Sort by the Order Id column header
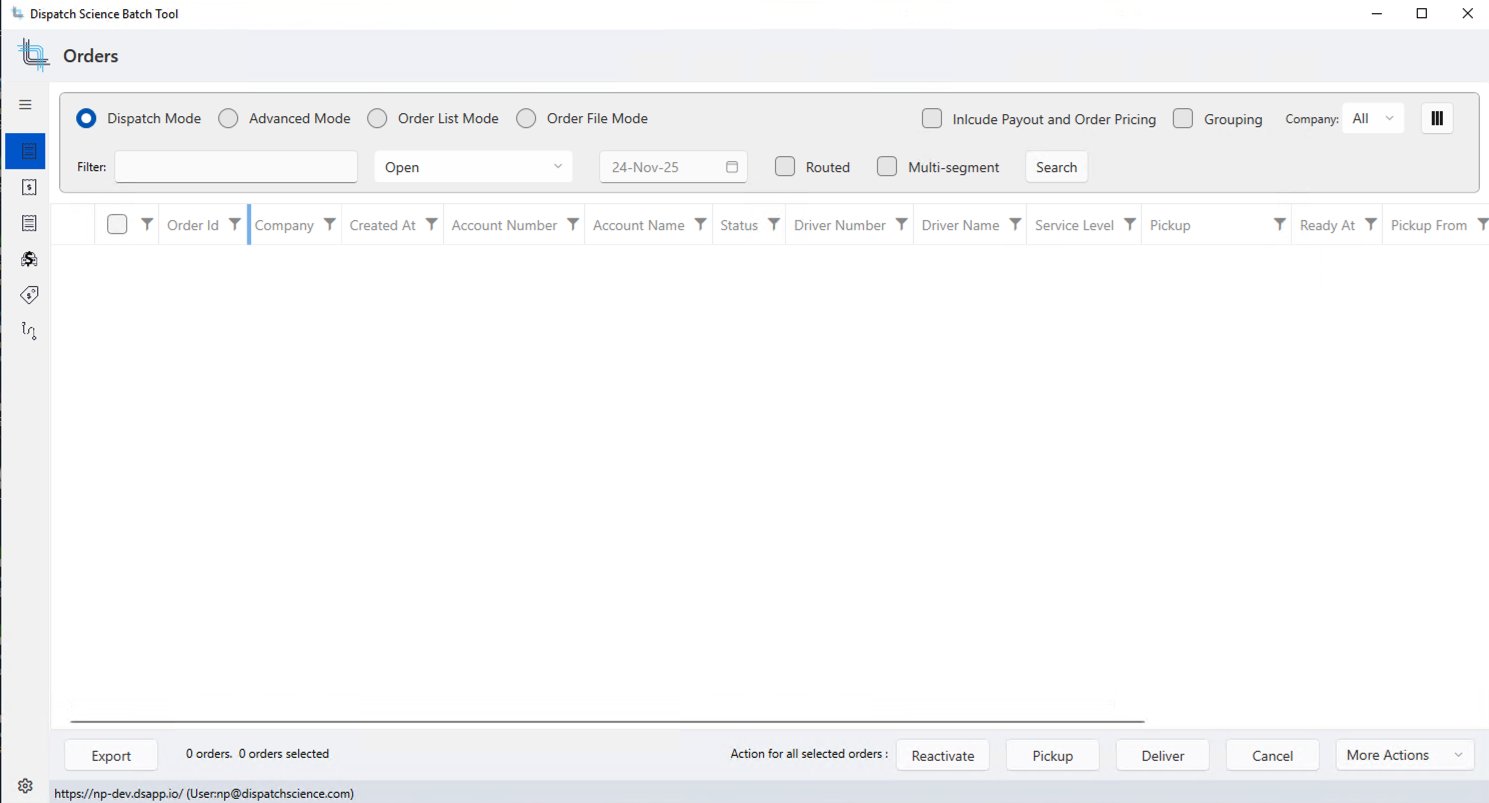 coord(193,225)
